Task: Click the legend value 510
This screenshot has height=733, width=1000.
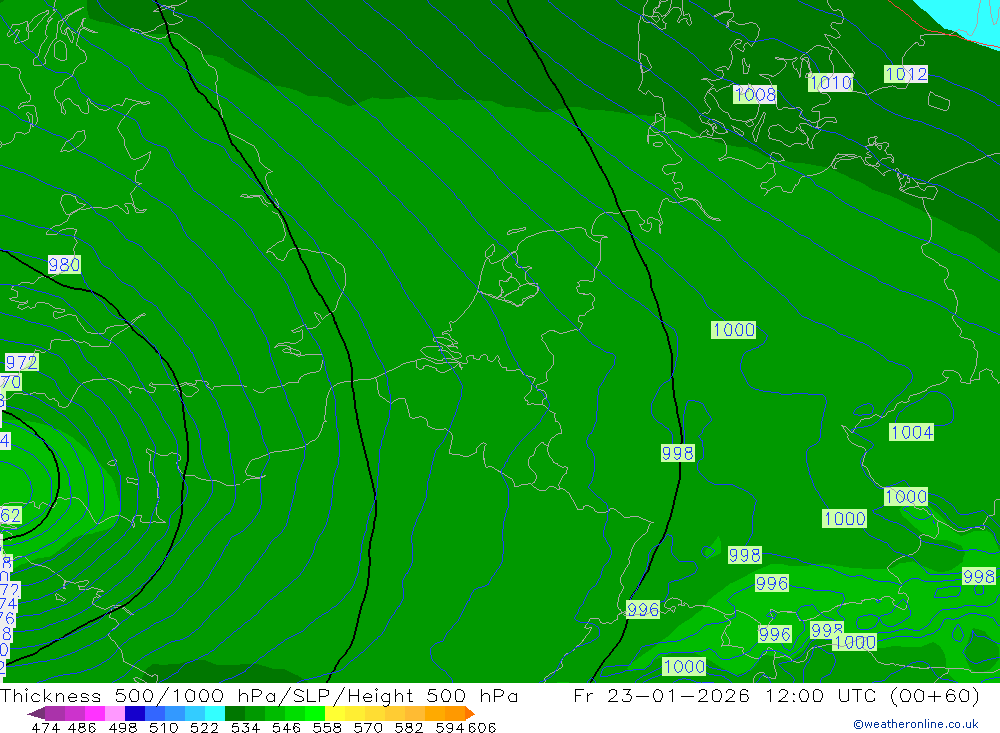Action: pyautogui.click(x=163, y=727)
